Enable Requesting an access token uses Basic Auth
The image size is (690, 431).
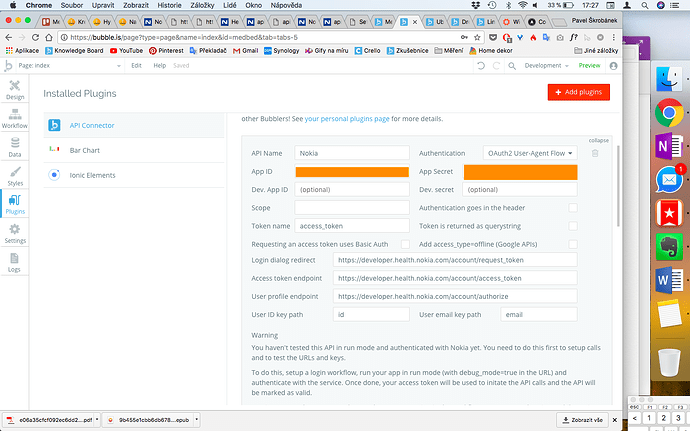405,244
